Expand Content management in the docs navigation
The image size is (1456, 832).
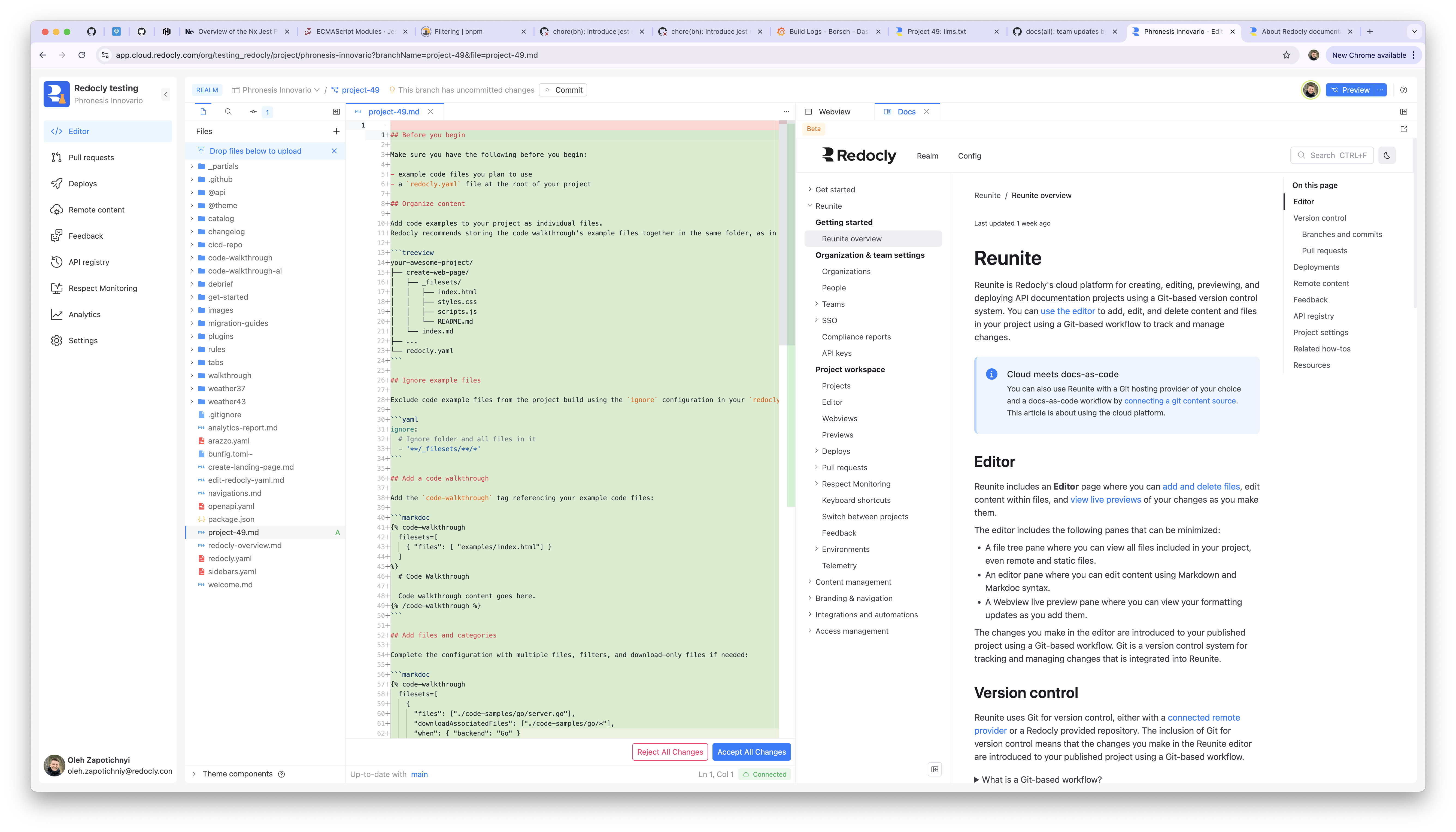pos(810,582)
